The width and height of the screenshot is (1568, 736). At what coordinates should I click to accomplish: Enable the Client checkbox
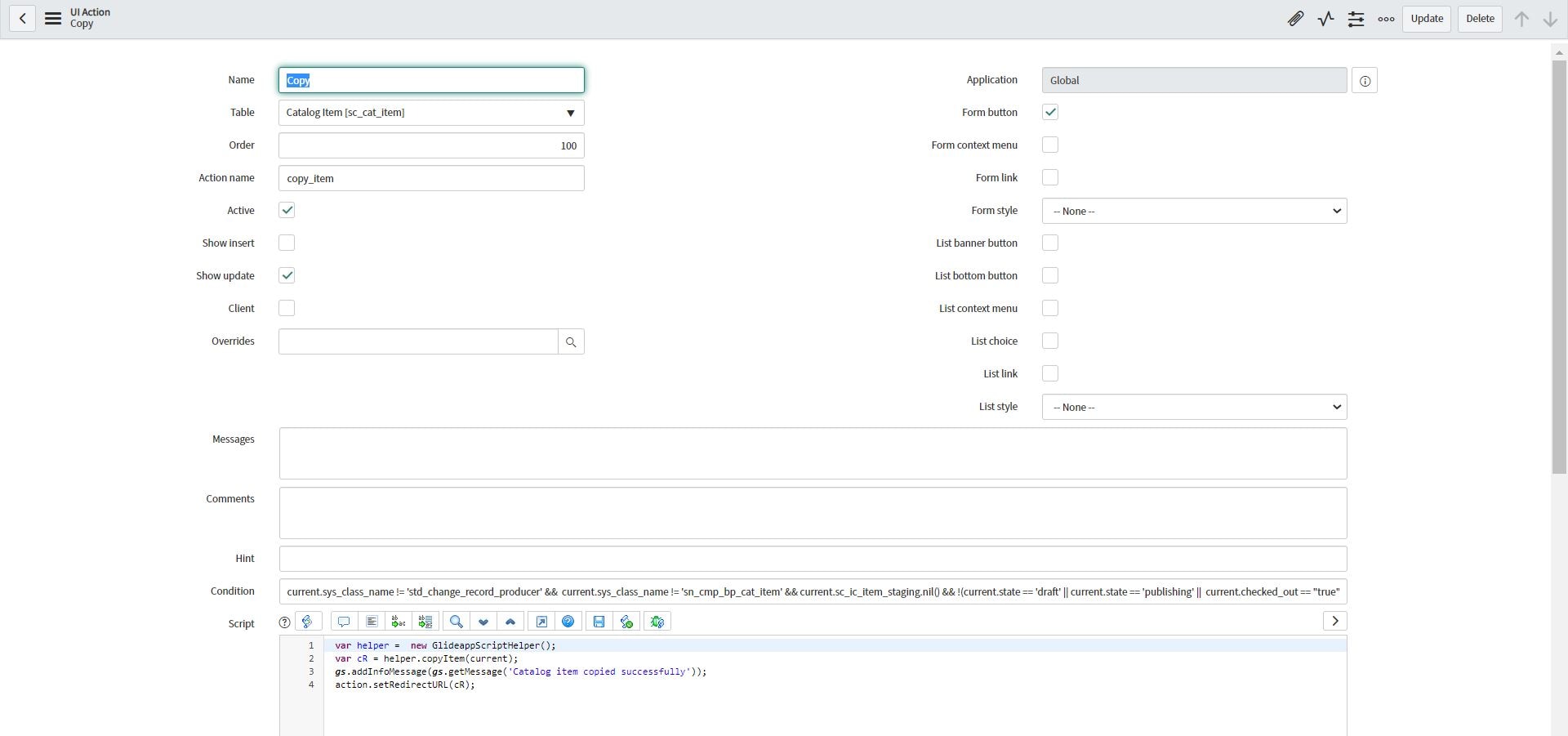[x=287, y=309]
